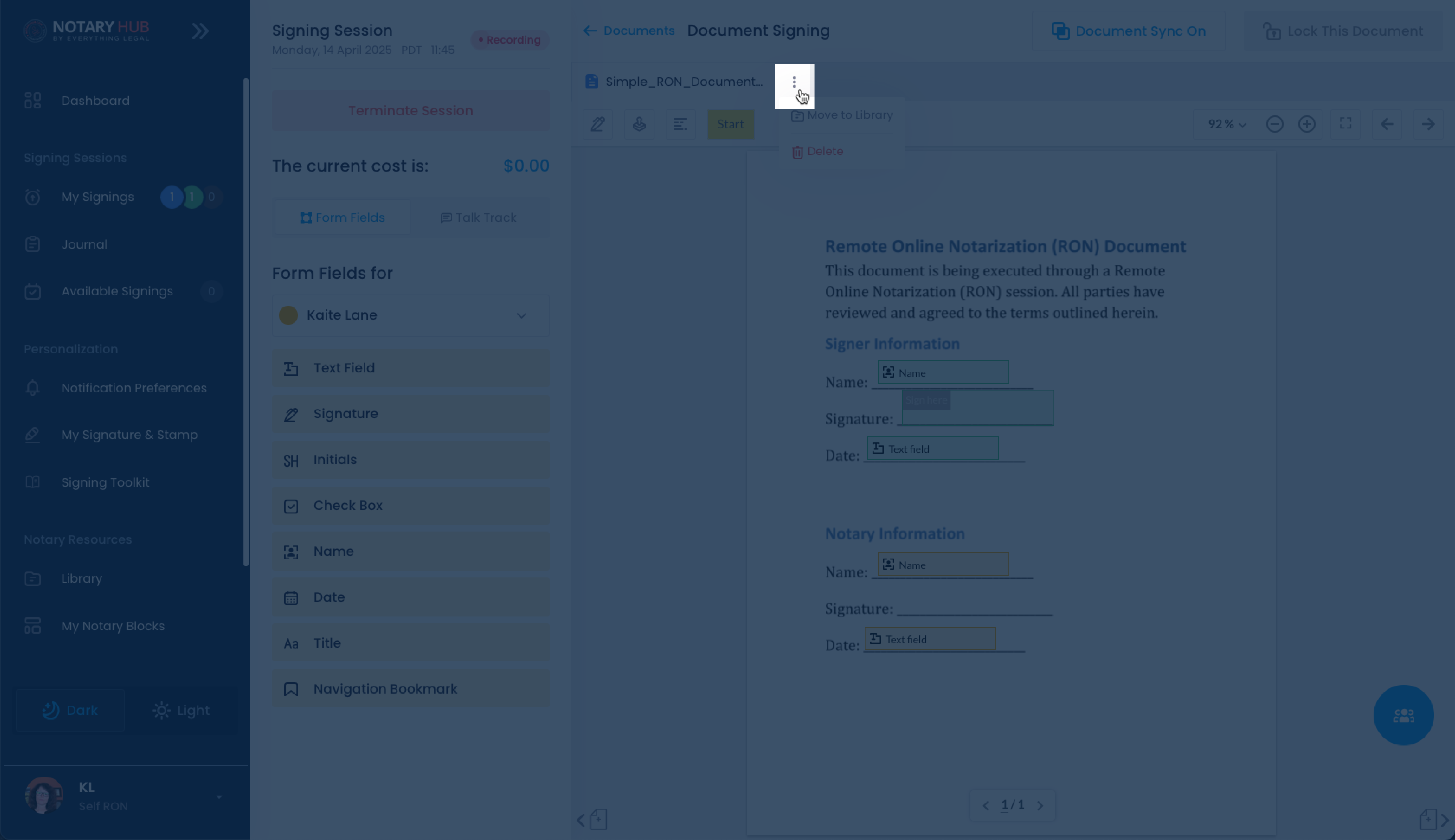
Task: Switch to the Talk Track tab
Action: (x=478, y=217)
